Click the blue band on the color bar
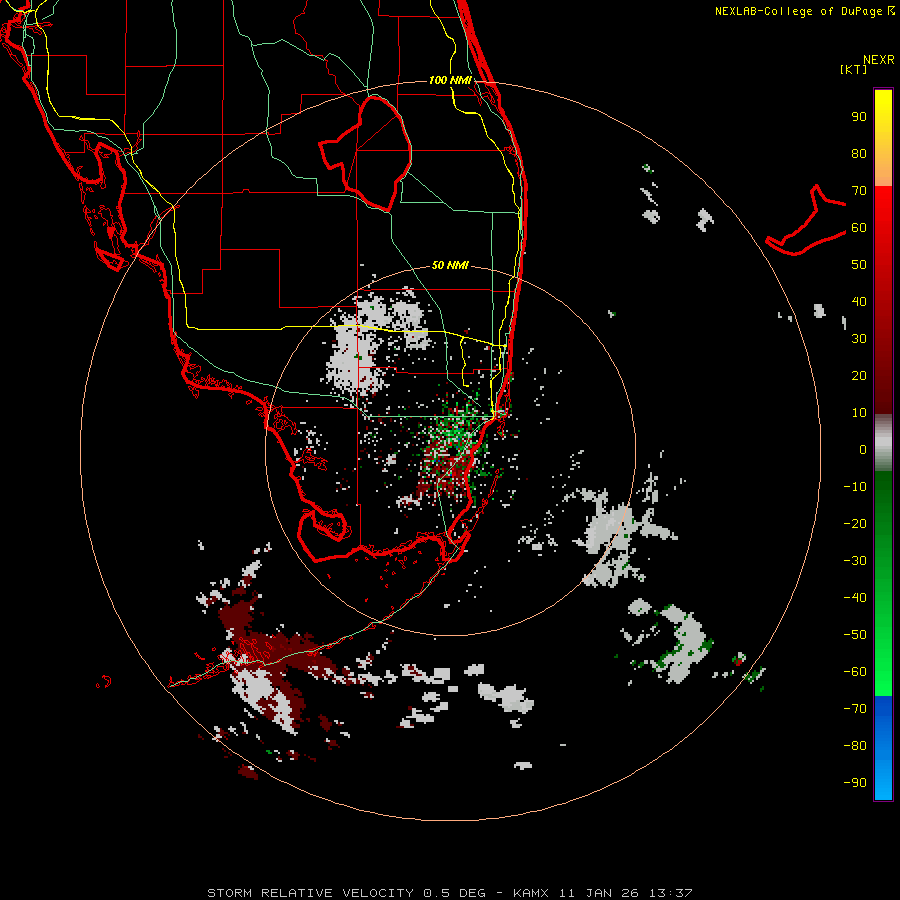Viewport: 900px width, 900px height. pyautogui.click(x=883, y=747)
